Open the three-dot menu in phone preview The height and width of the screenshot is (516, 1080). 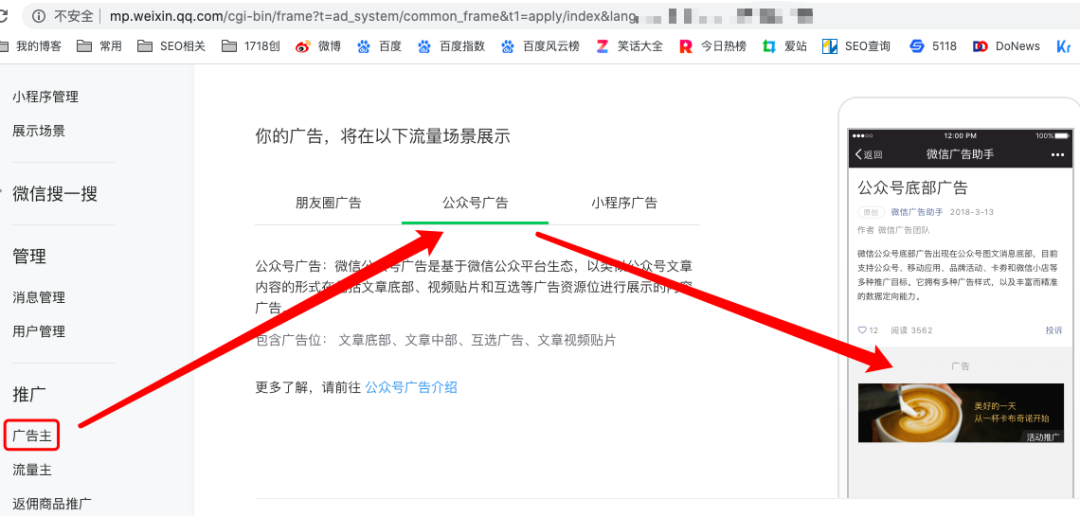tap(1057, 154)
